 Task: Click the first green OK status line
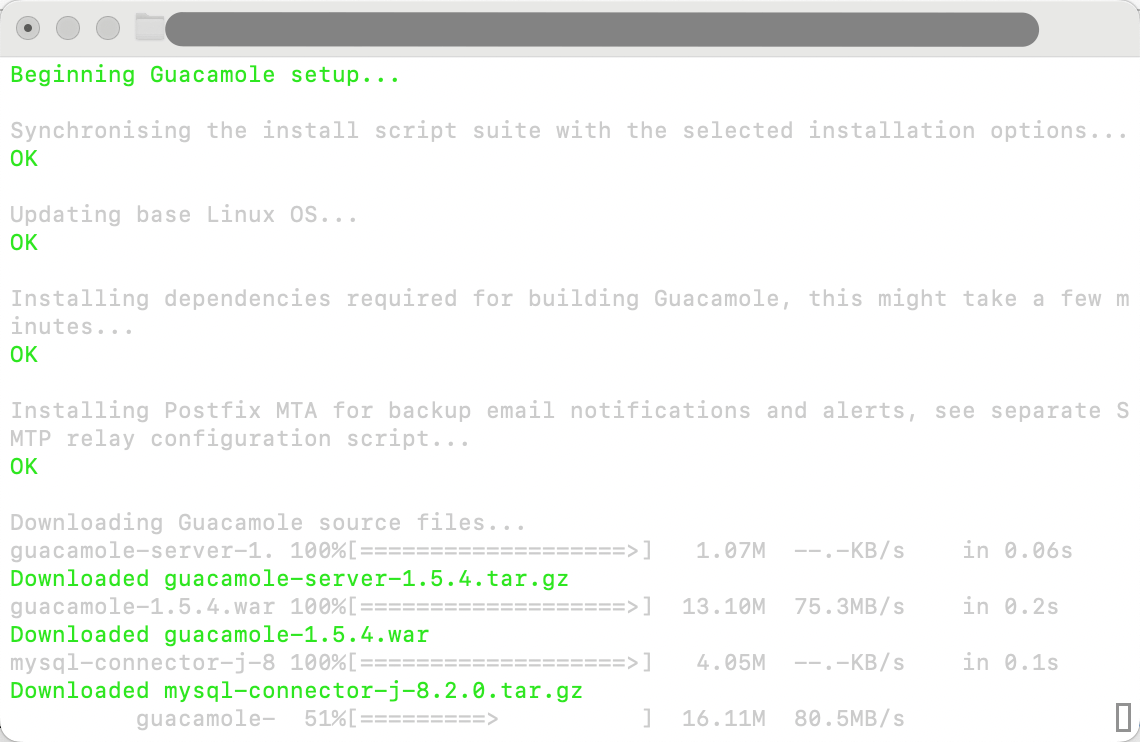click(x=22, y=158)
